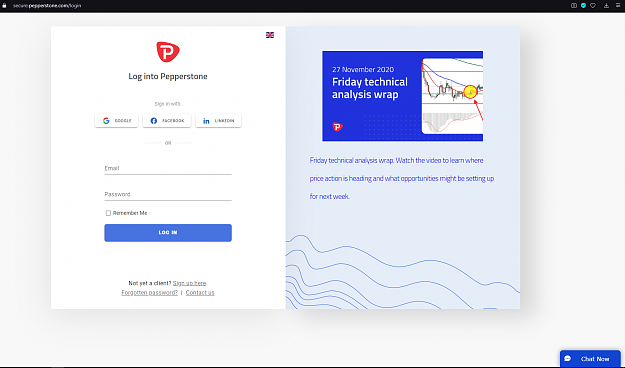Open the Chat Now widget
Screen dimensions: 625x368
[590, 359]
